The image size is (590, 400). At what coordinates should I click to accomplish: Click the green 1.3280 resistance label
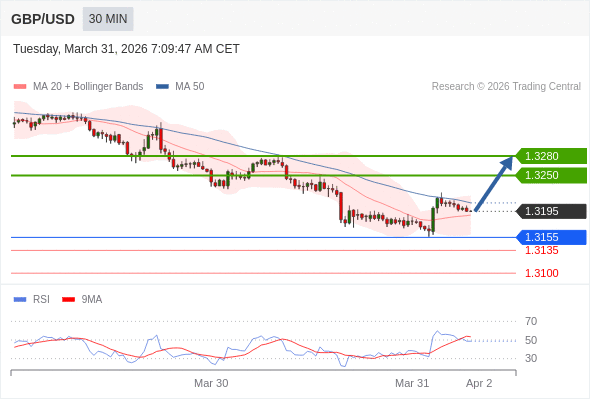click(x=551, y=156)
